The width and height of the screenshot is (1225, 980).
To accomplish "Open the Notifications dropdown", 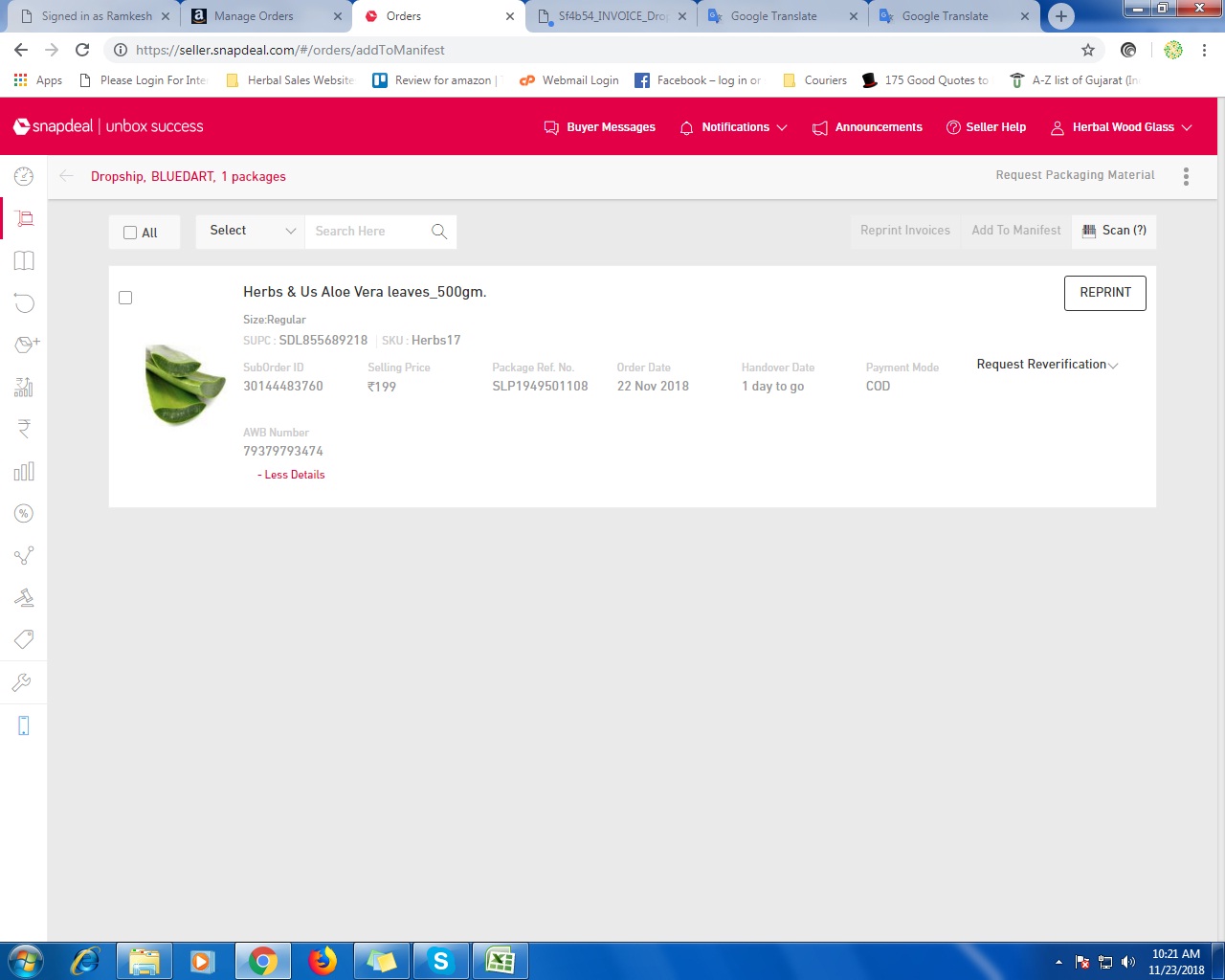I will pos(733,126).
